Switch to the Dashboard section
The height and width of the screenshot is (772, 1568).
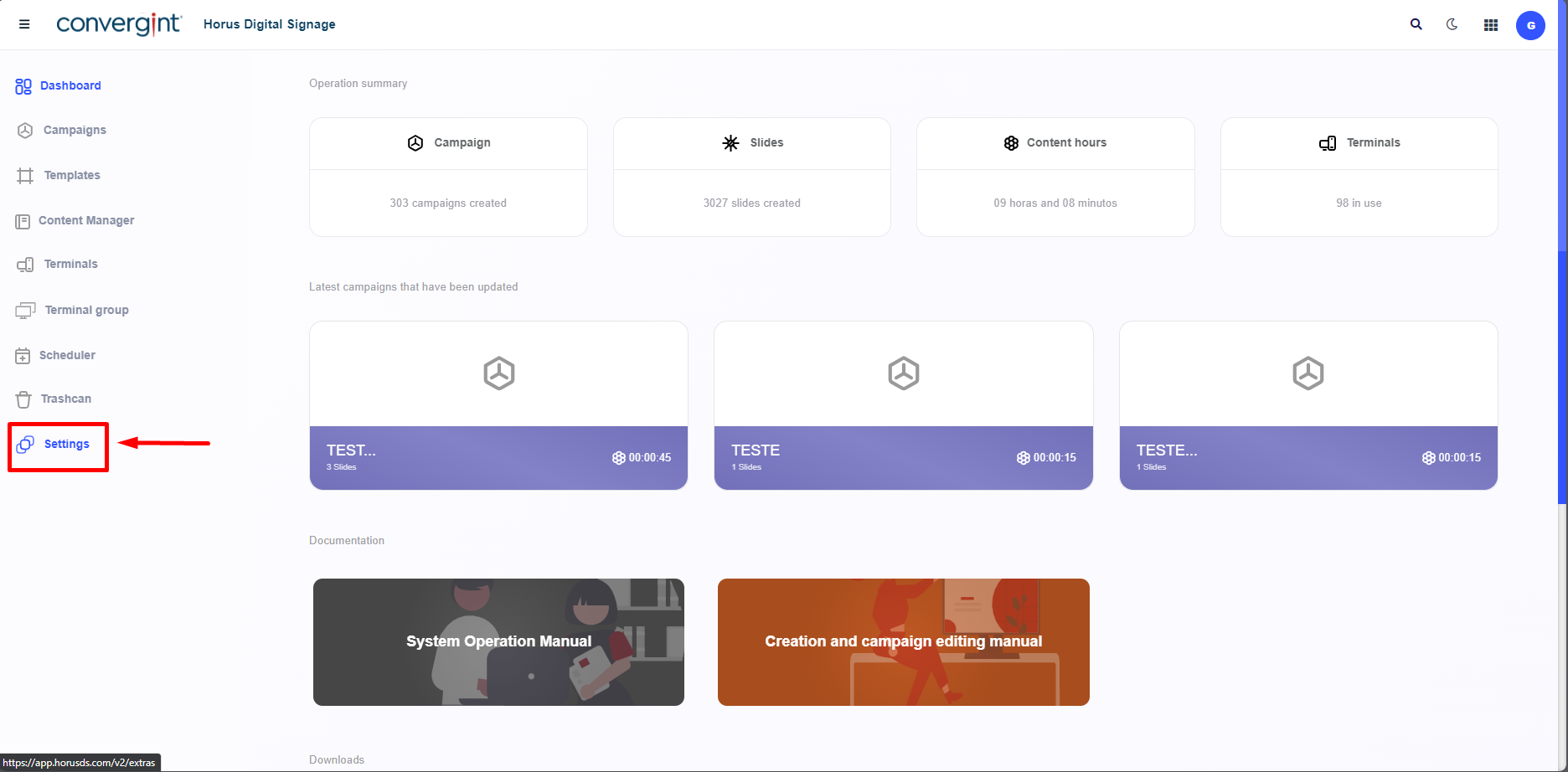click(x=70, y=85)
